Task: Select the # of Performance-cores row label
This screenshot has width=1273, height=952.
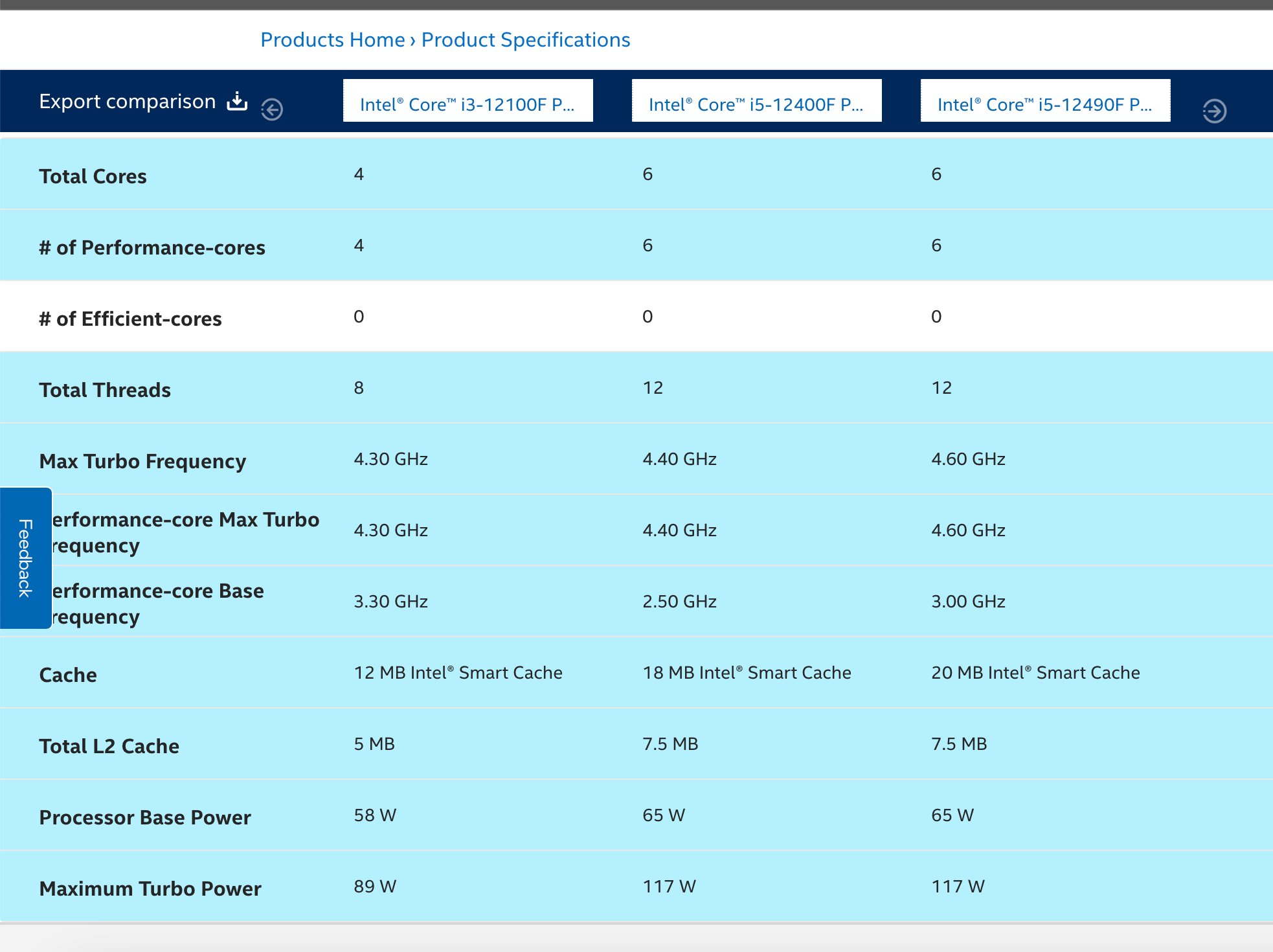Action: 152,247
